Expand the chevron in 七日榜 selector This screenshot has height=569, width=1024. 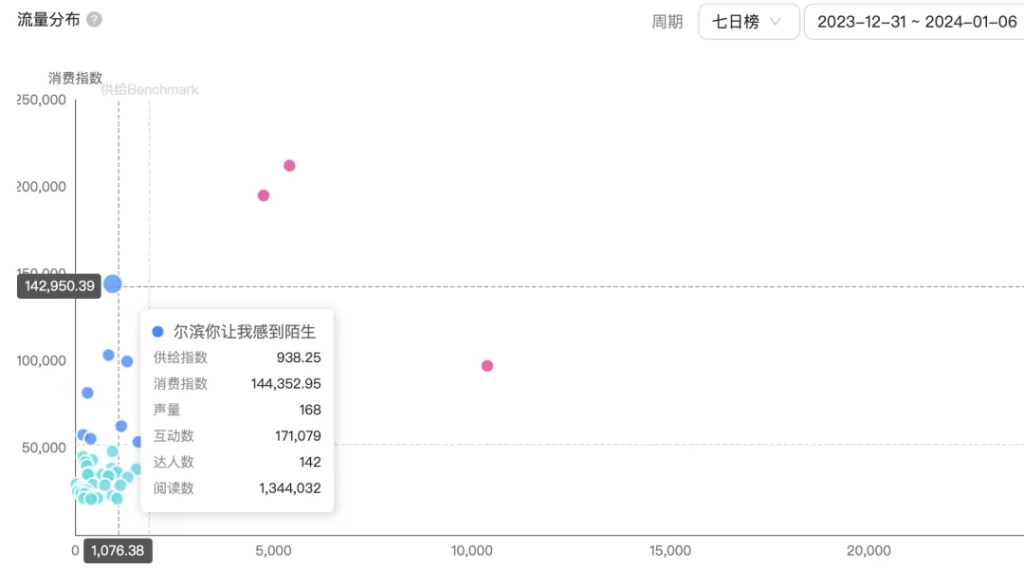(x=775, y=22)
